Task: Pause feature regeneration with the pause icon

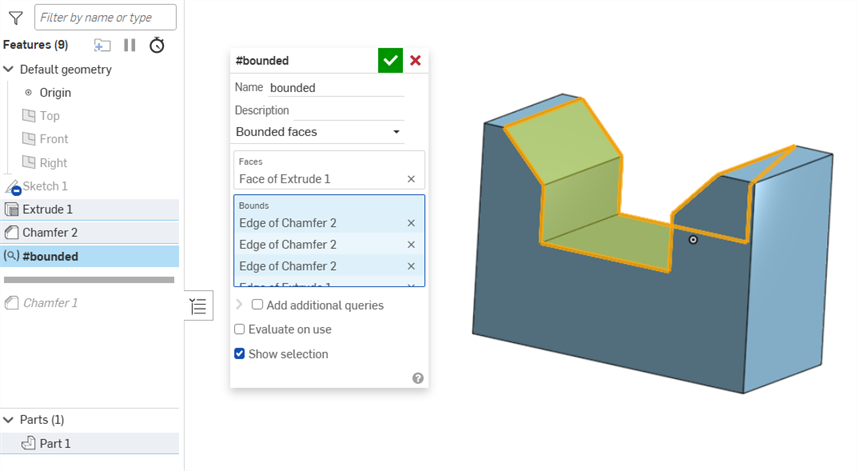Action: (129, 45)
